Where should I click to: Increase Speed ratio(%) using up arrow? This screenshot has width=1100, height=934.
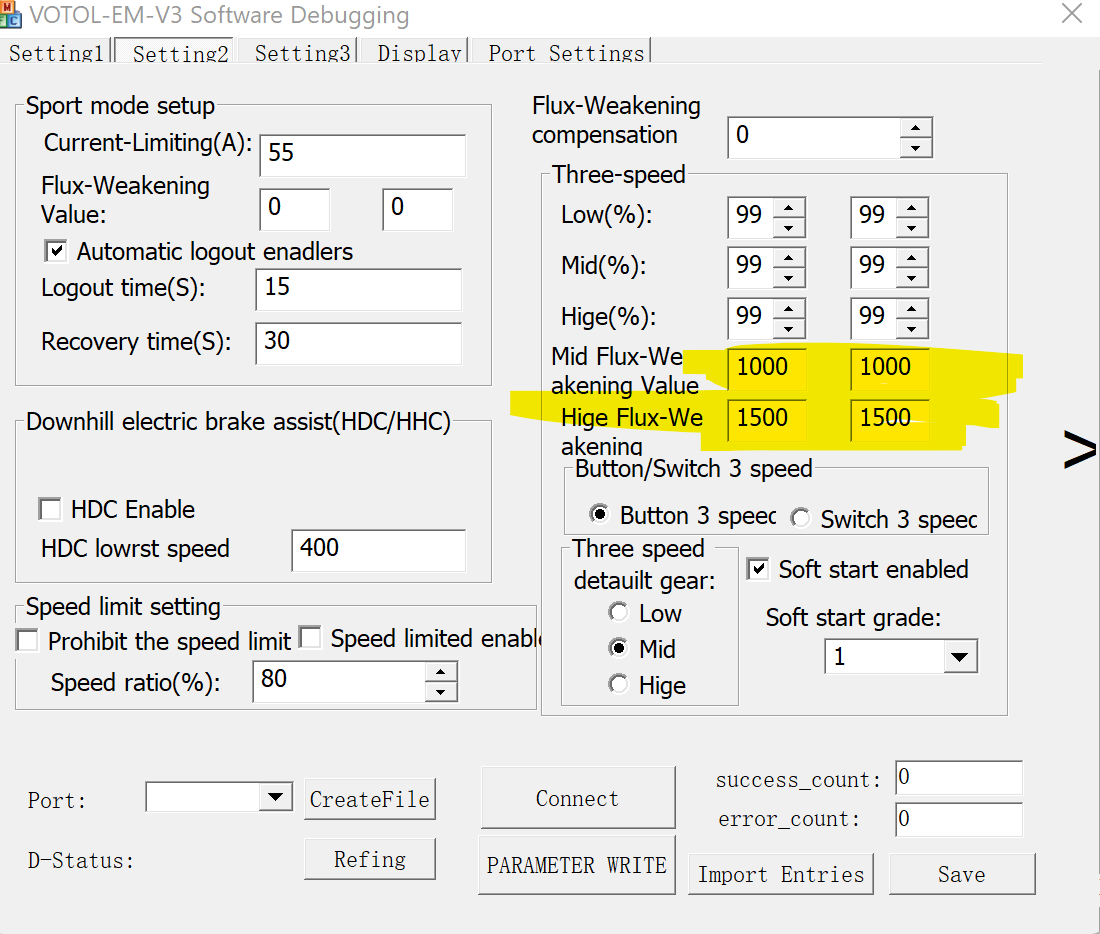(x=441, y=672)
